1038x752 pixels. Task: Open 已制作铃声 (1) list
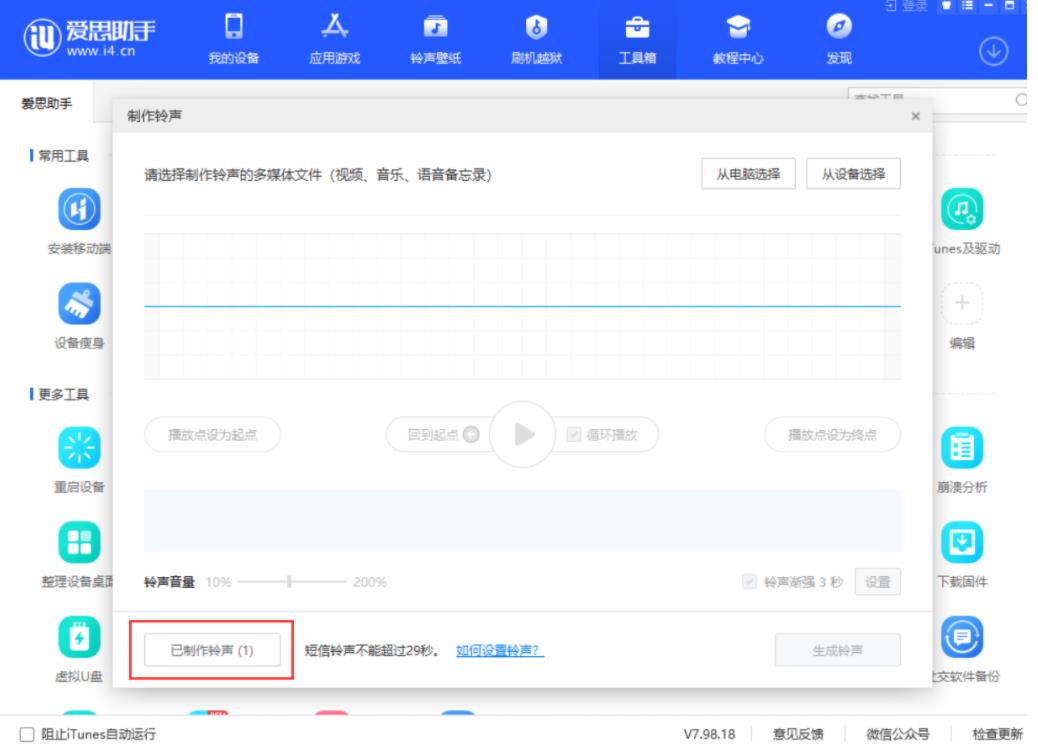pyautogui.click(x=212, y=650)
